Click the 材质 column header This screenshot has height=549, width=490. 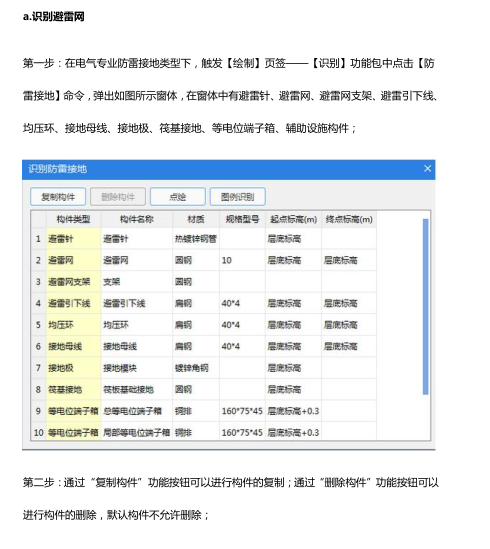pos(196,220)
